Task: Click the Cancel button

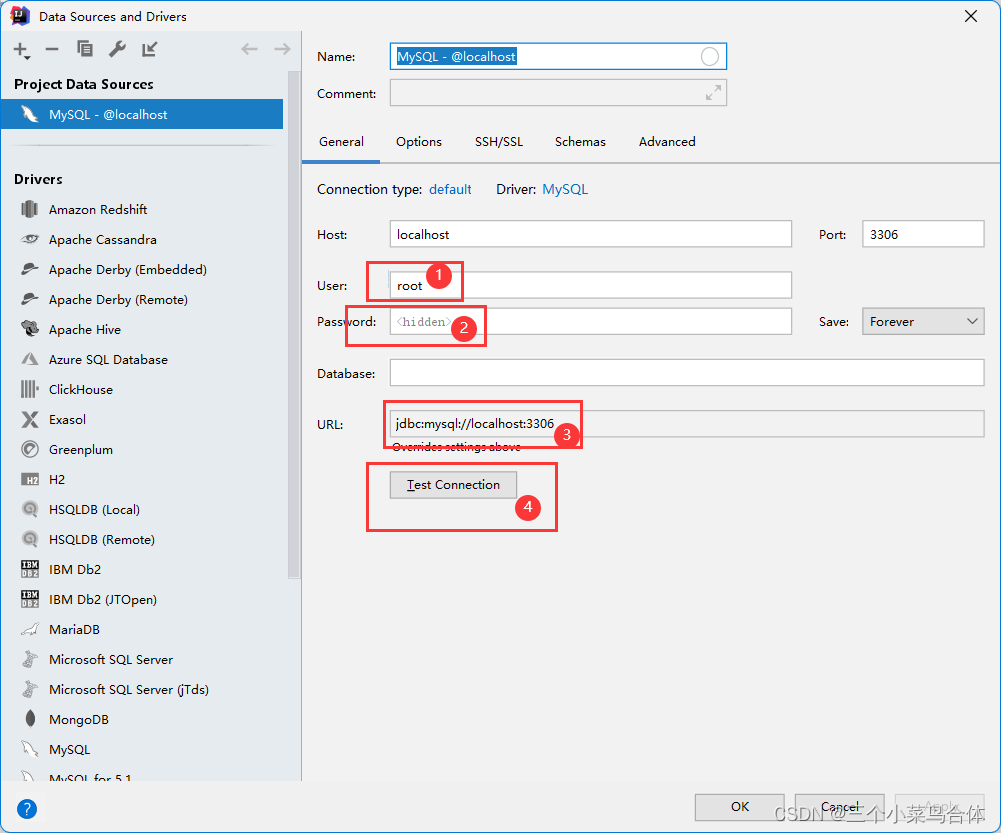Action: [839, 807]
